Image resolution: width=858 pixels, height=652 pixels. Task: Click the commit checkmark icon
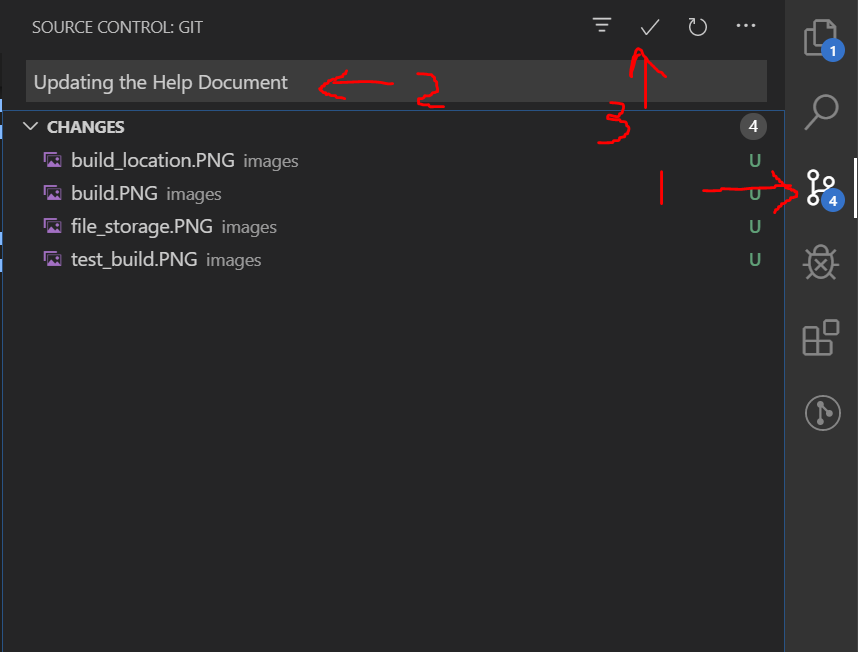click(x=648, y=27)
